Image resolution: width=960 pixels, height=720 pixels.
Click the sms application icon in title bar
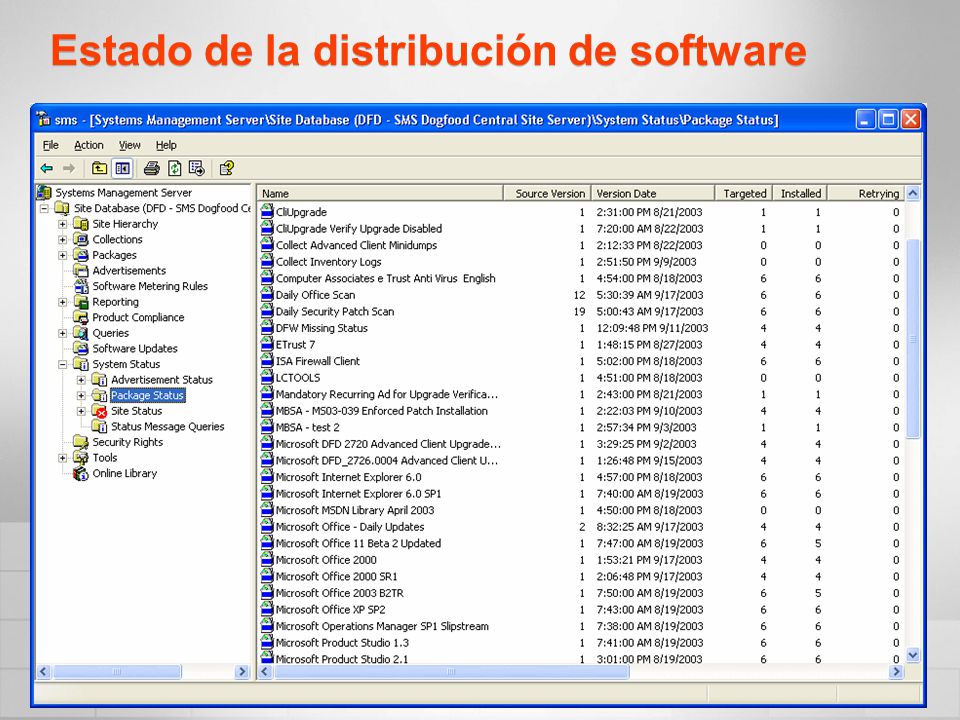pyautogui.click(x=43, y=119)
